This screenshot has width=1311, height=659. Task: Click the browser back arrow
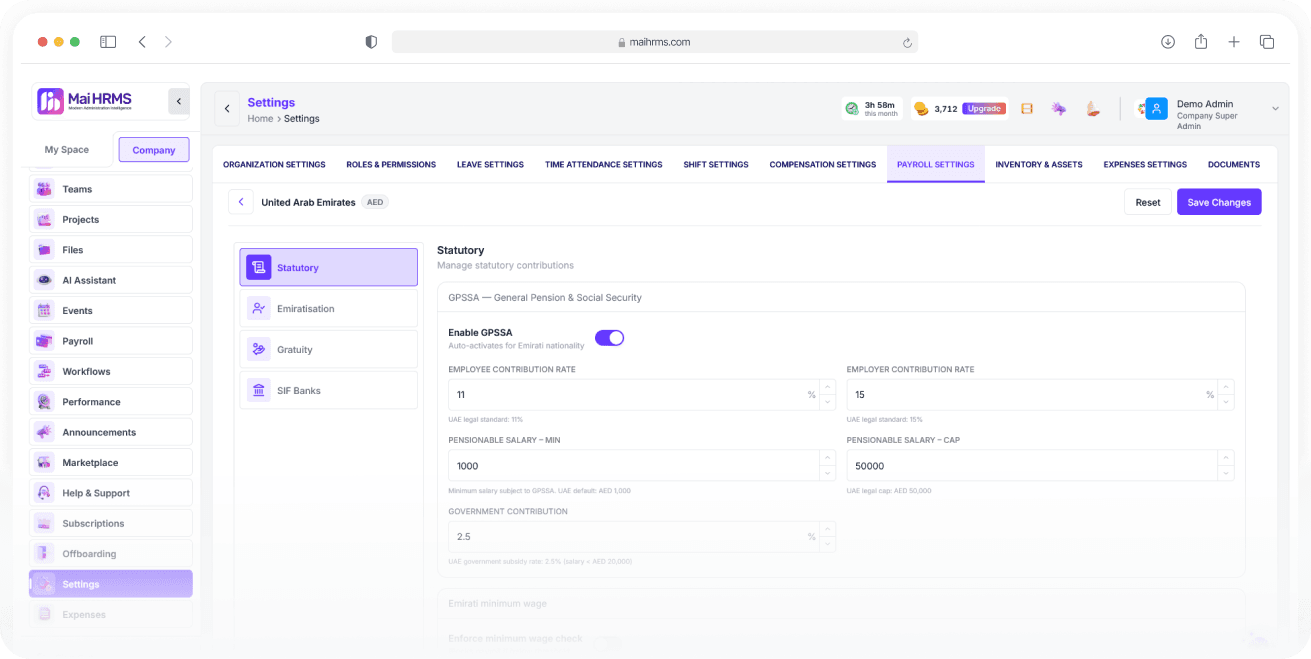[x=142, y=42]
